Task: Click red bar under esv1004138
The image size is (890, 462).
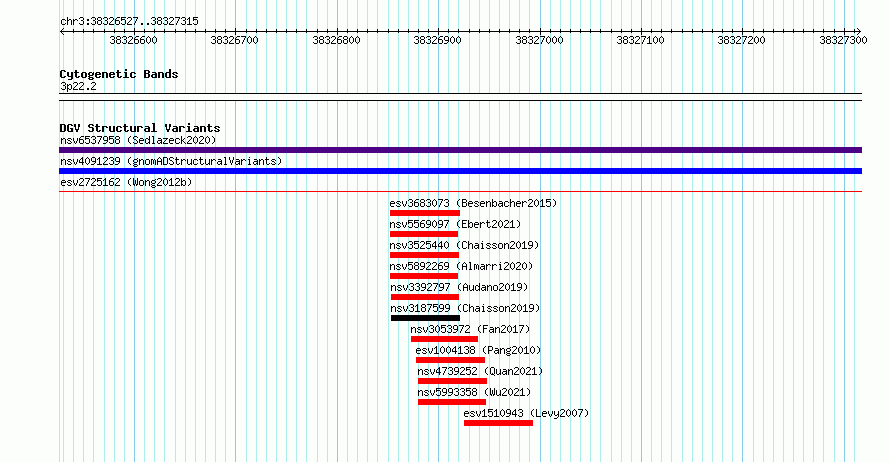Action: [451, 360]
